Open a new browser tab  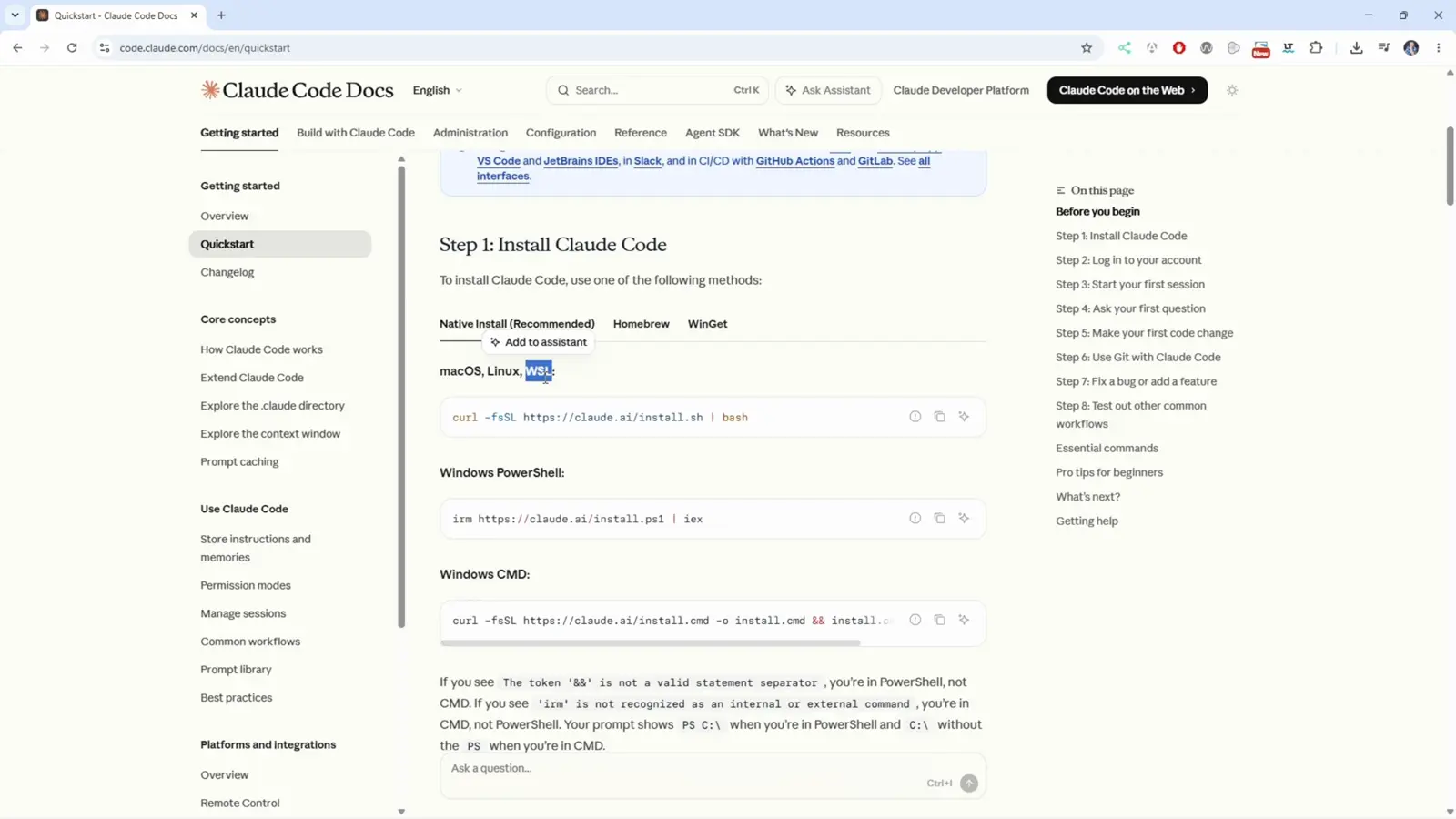(221, 15)
